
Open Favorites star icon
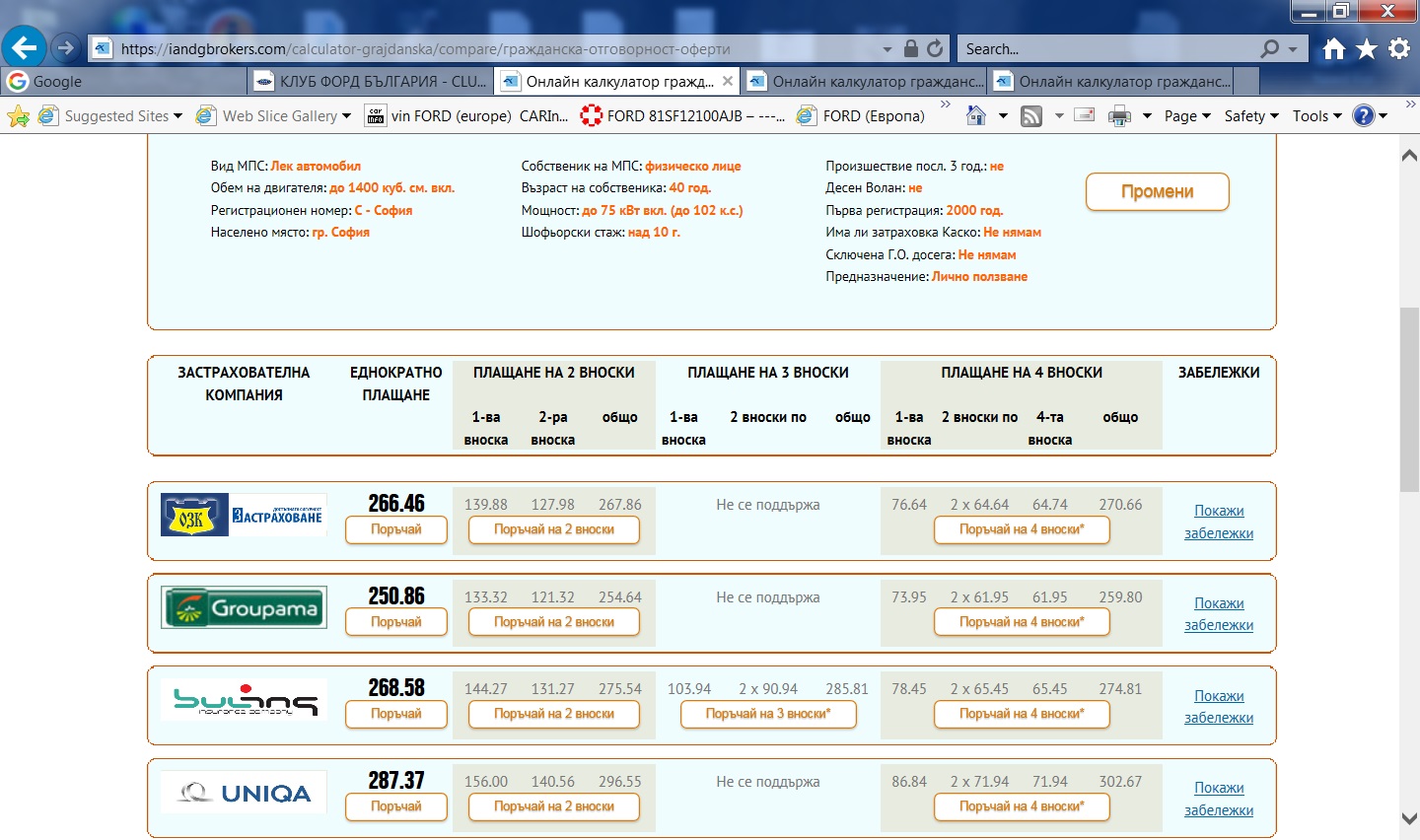point(1366,48)
